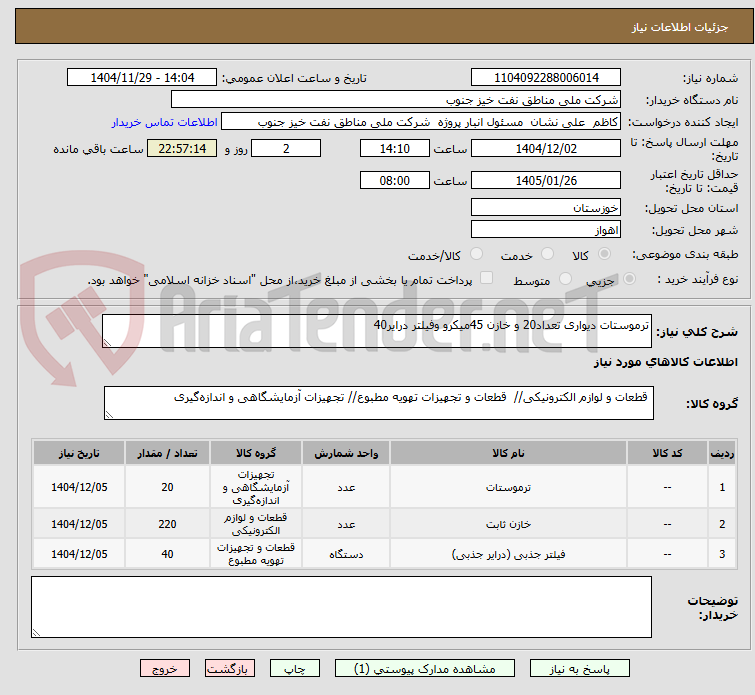This screenshot has width=755, height=695.
Task: Click the deadline time 14:10 field
Action: [394, 148]
